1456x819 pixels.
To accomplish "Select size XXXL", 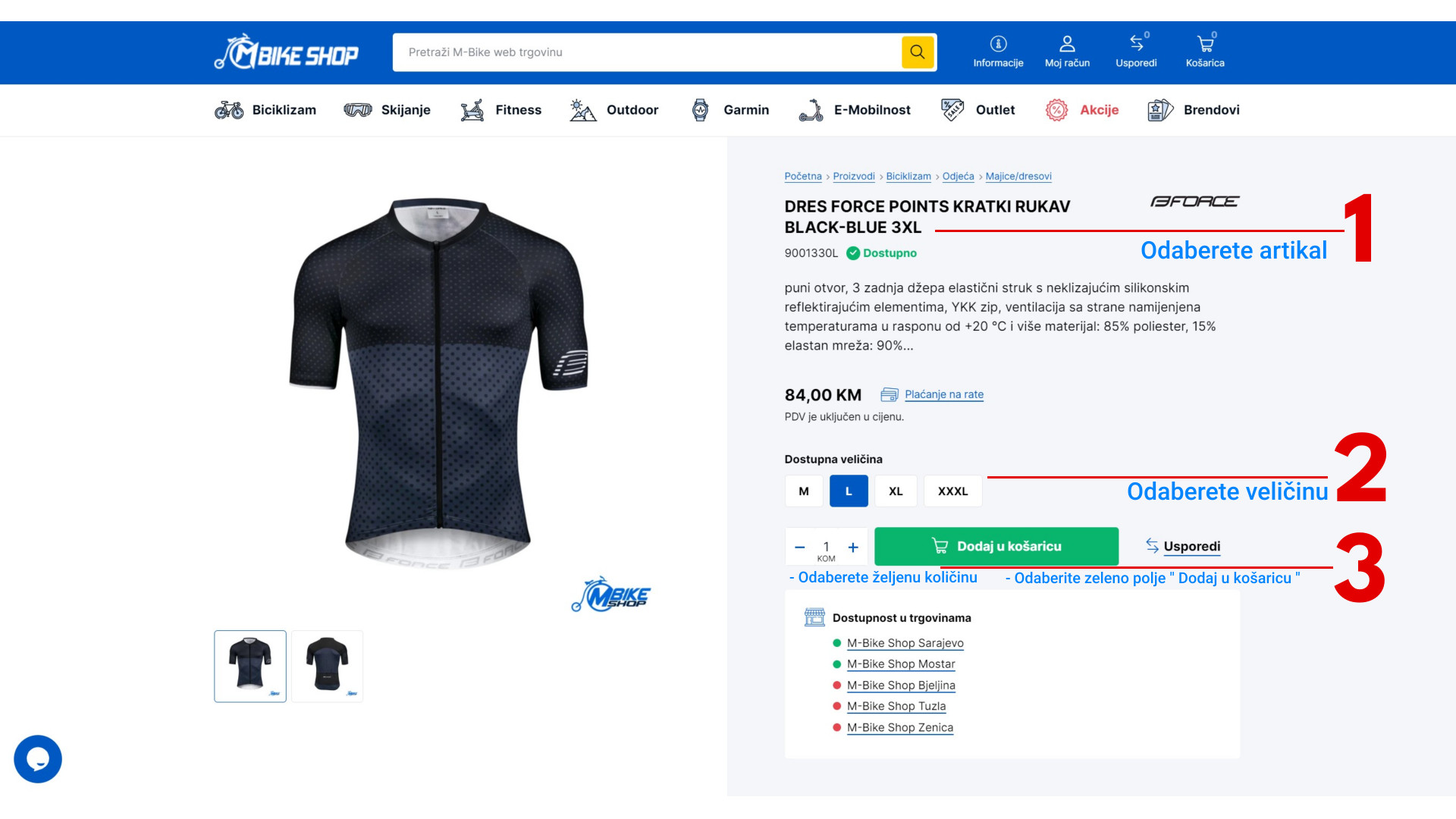I will click(x=952, y=491).
